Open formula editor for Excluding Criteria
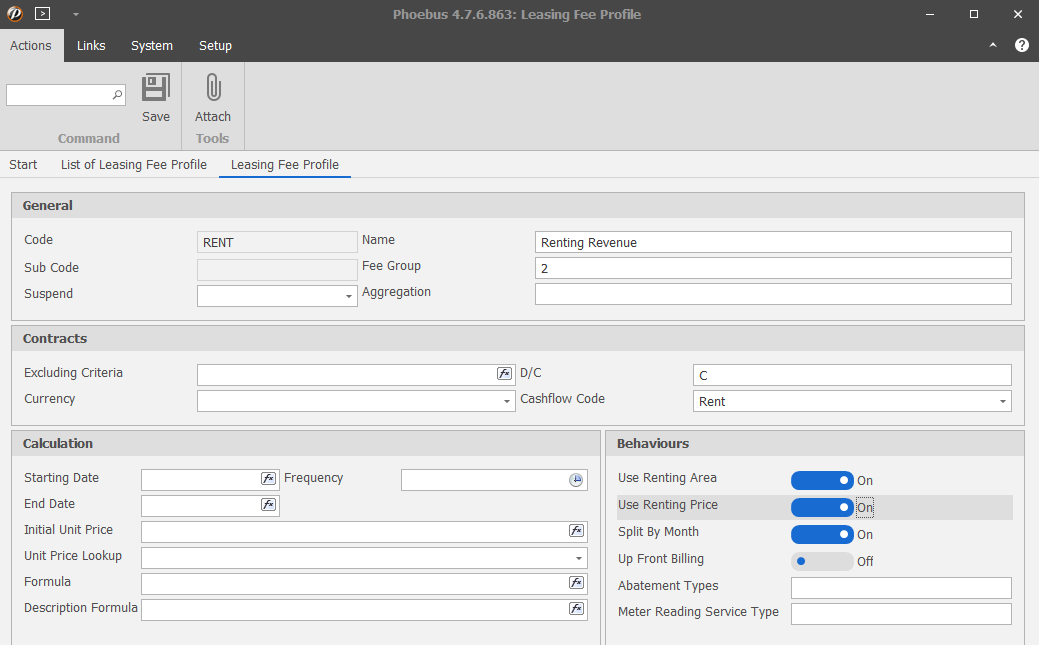Image resolution: width=1039 pixels, height=645 pixels. [x=504, y=374]
